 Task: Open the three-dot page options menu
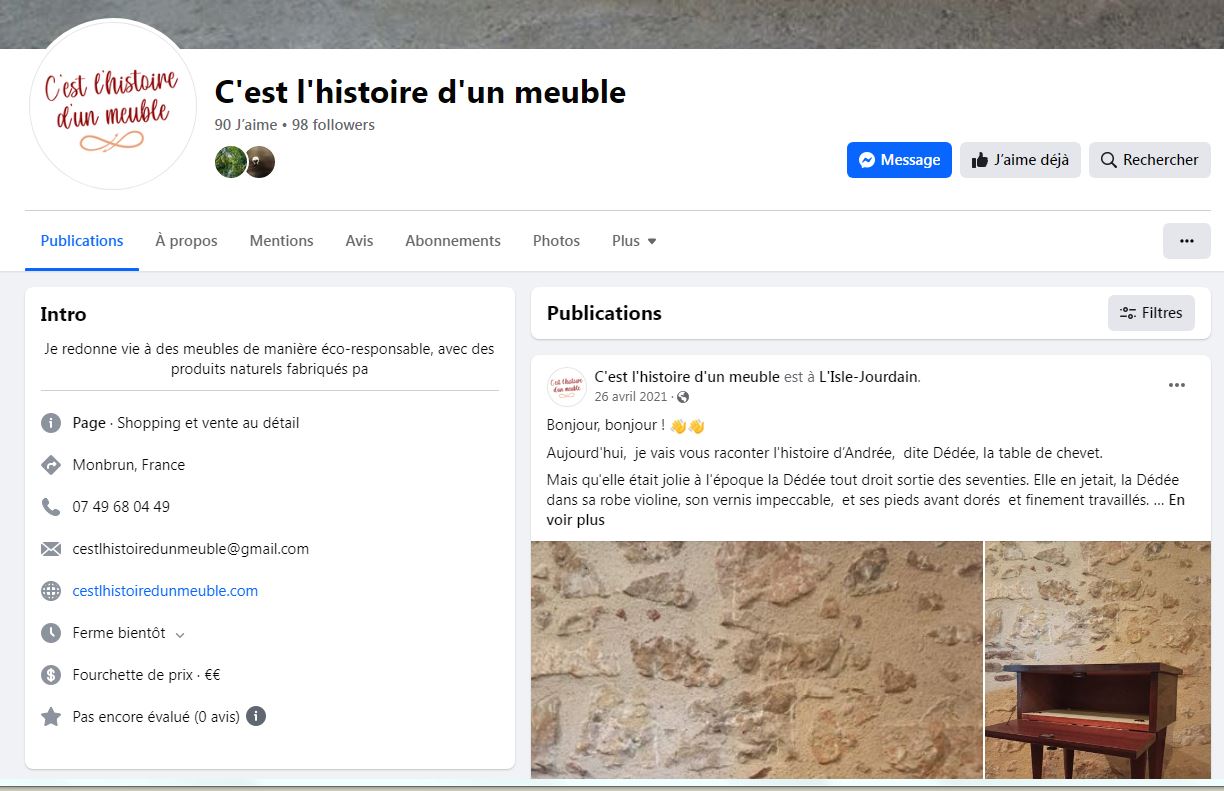click(x=1186, y=241)
